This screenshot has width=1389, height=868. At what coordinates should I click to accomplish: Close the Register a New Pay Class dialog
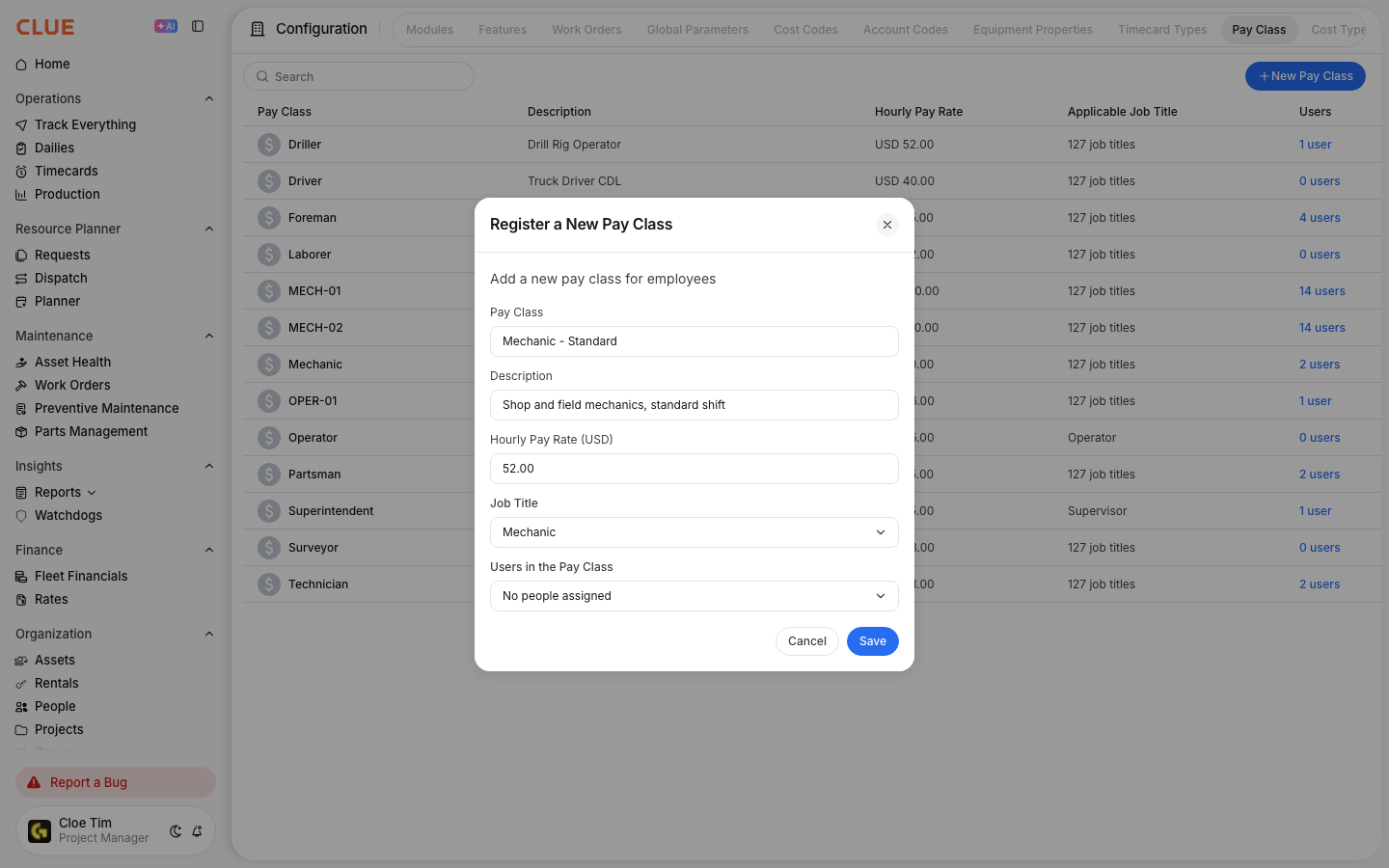[887, 225]
